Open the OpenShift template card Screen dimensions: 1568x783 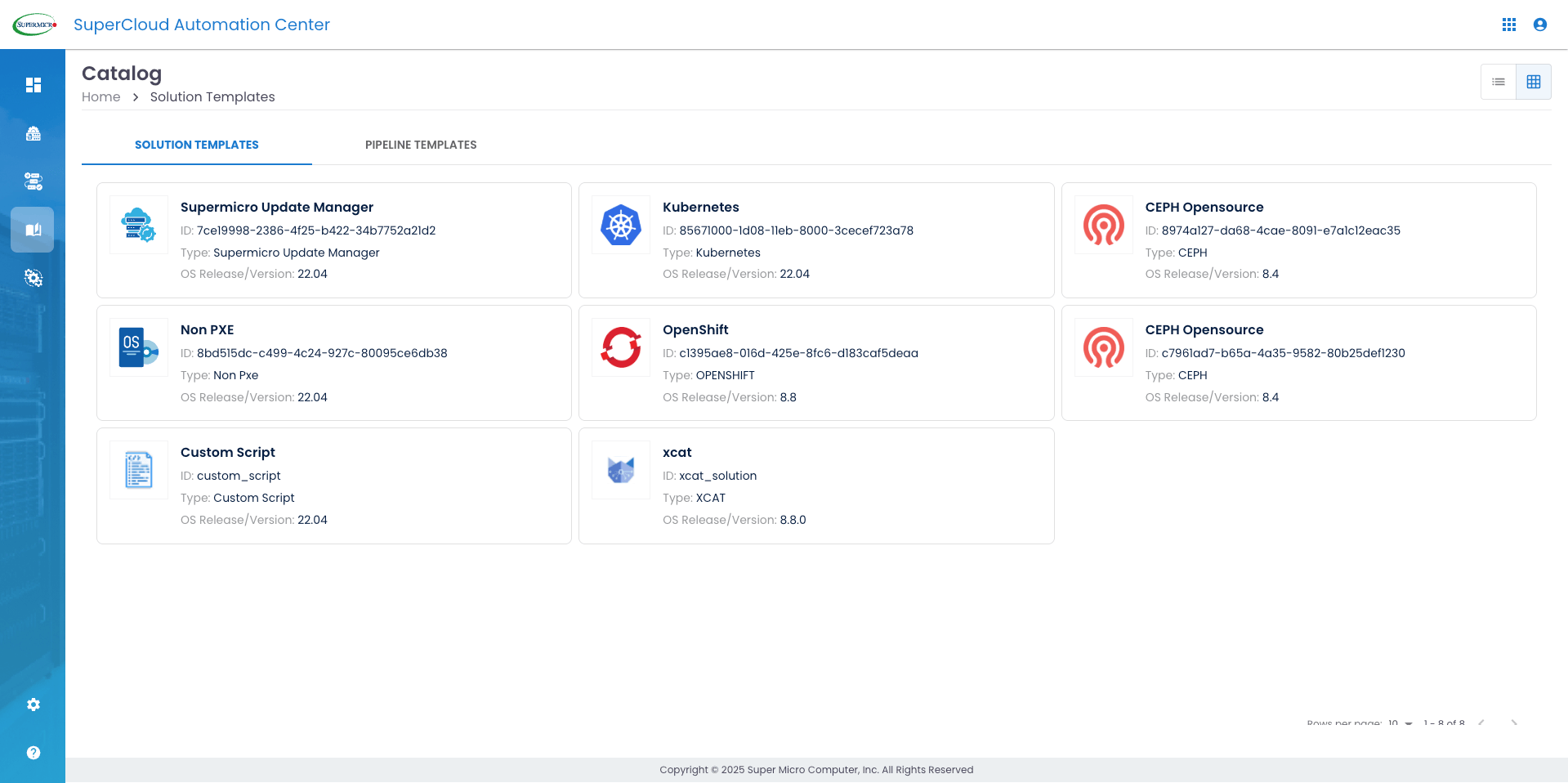(816, 363)
